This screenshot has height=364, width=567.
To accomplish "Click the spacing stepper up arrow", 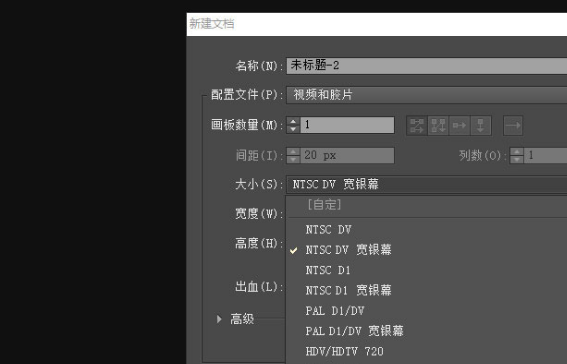I will point(293,152).
